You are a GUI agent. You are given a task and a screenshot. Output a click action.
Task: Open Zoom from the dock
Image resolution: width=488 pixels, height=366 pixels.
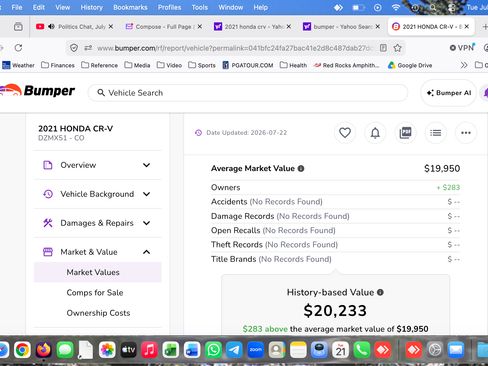pos(256,350)
